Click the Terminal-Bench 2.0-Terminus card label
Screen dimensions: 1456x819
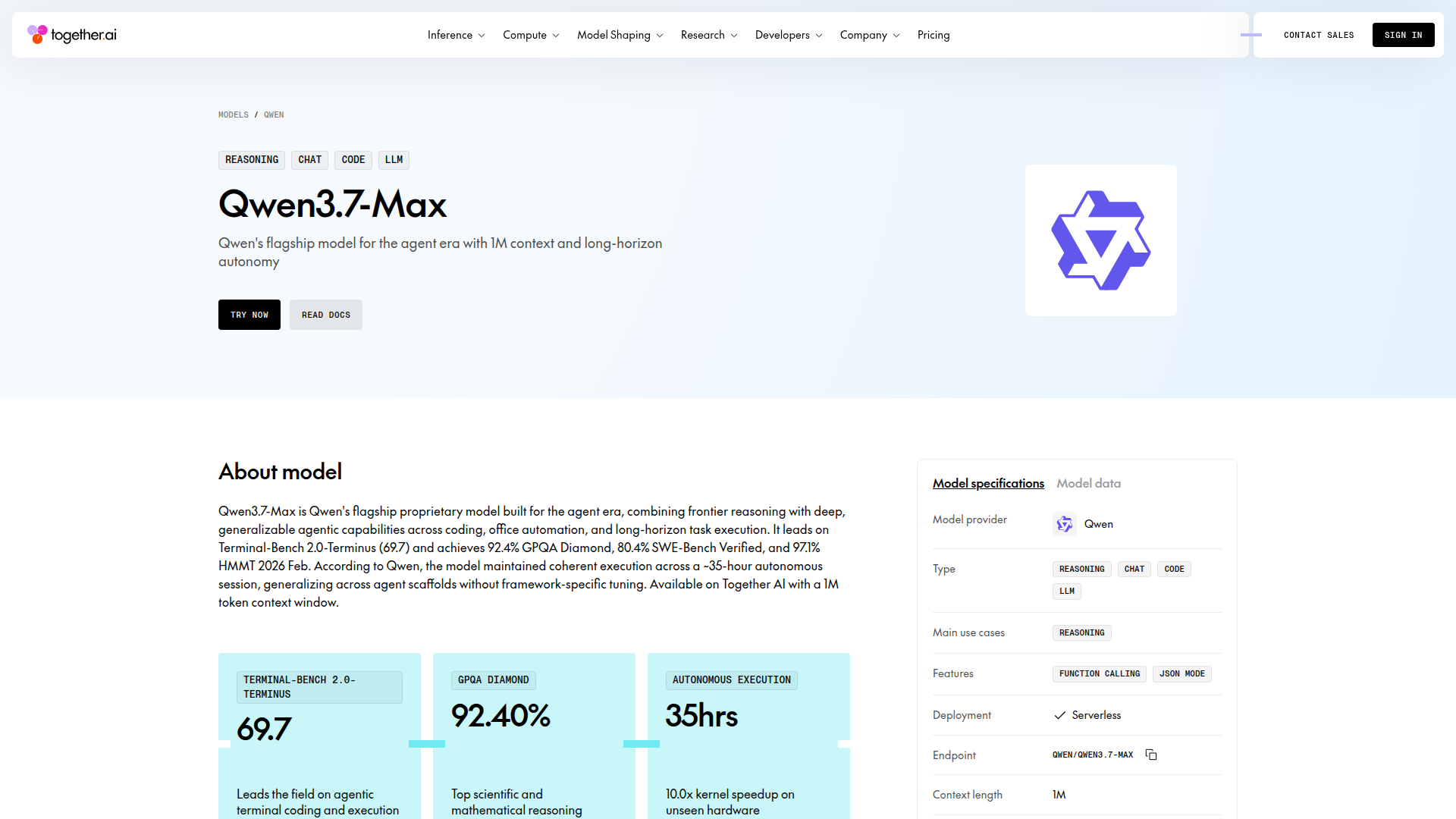(x=319, y=687)
